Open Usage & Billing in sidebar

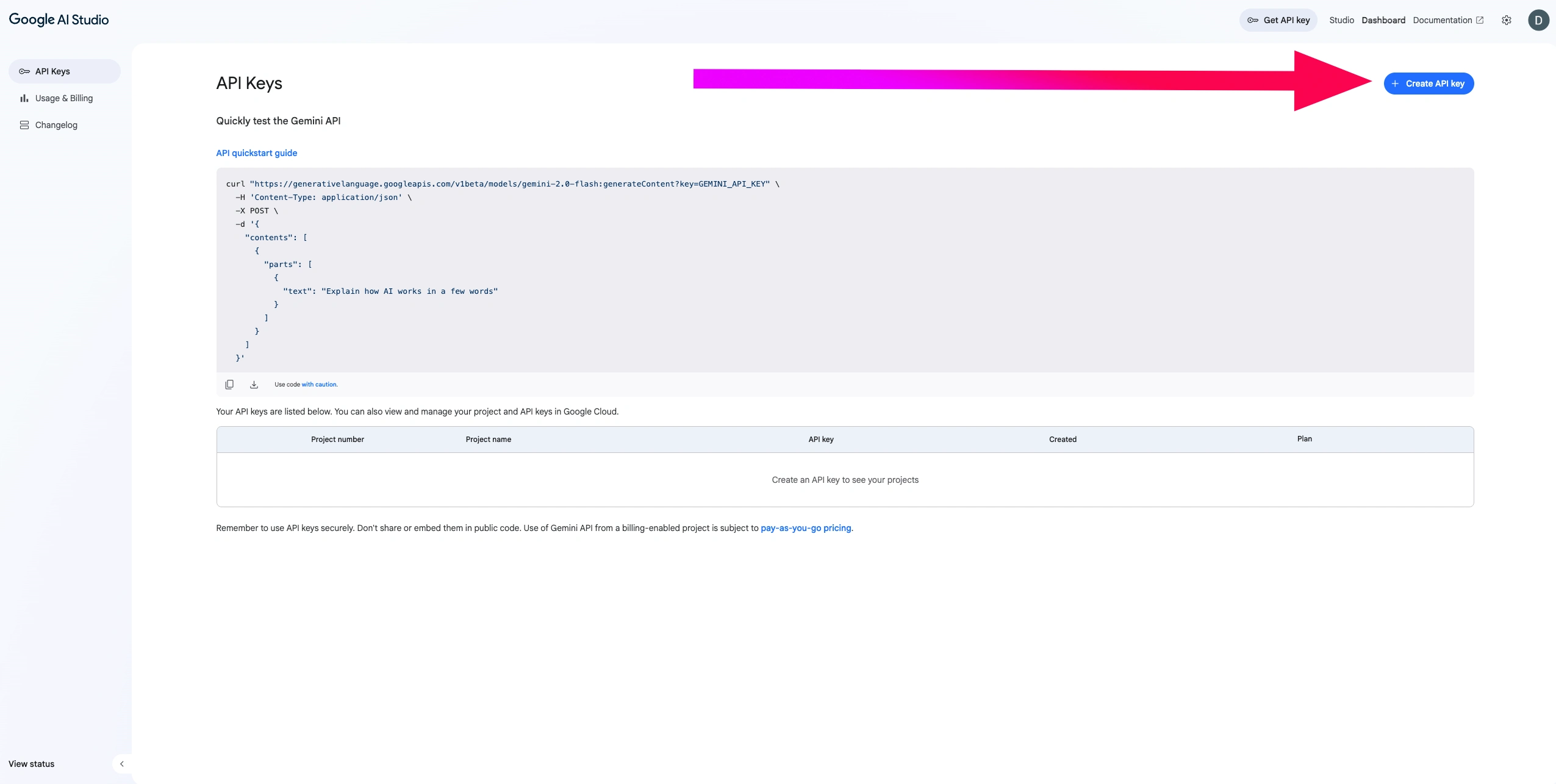(x=63, y=98)
